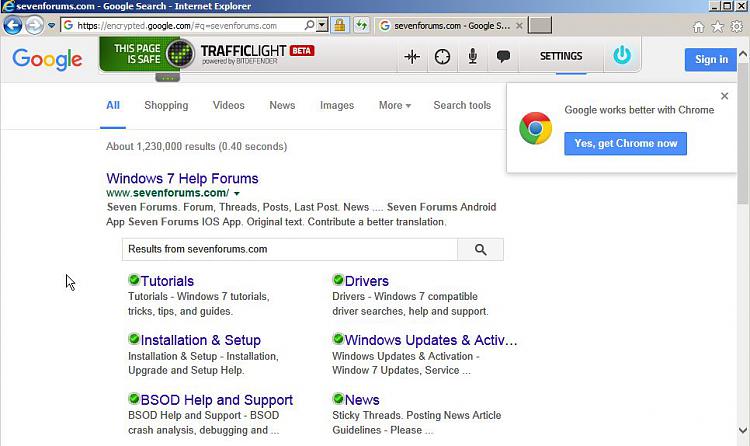Click 'Google works better with Chrome' text

click(x=639, y=110)
